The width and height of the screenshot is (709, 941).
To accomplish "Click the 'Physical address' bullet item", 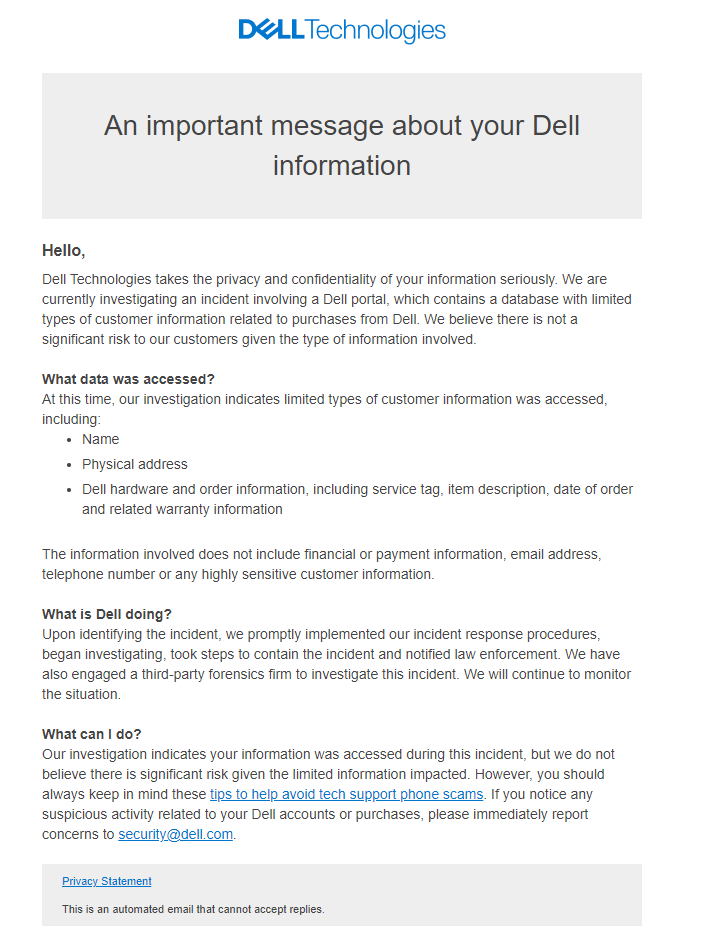I will pos(135,464).
